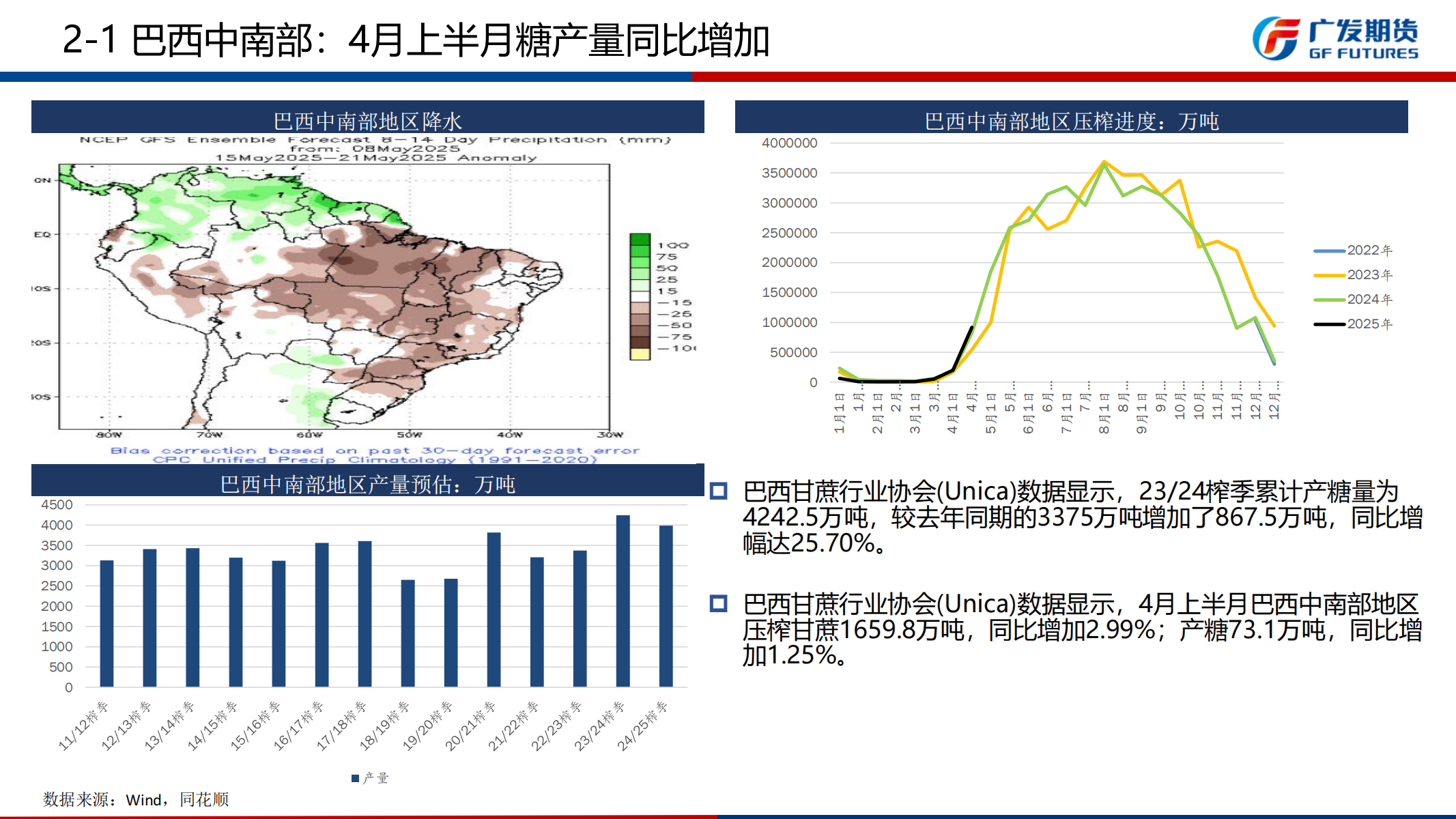Click the 11/12榨季 bar in chart

coord(106,623)
